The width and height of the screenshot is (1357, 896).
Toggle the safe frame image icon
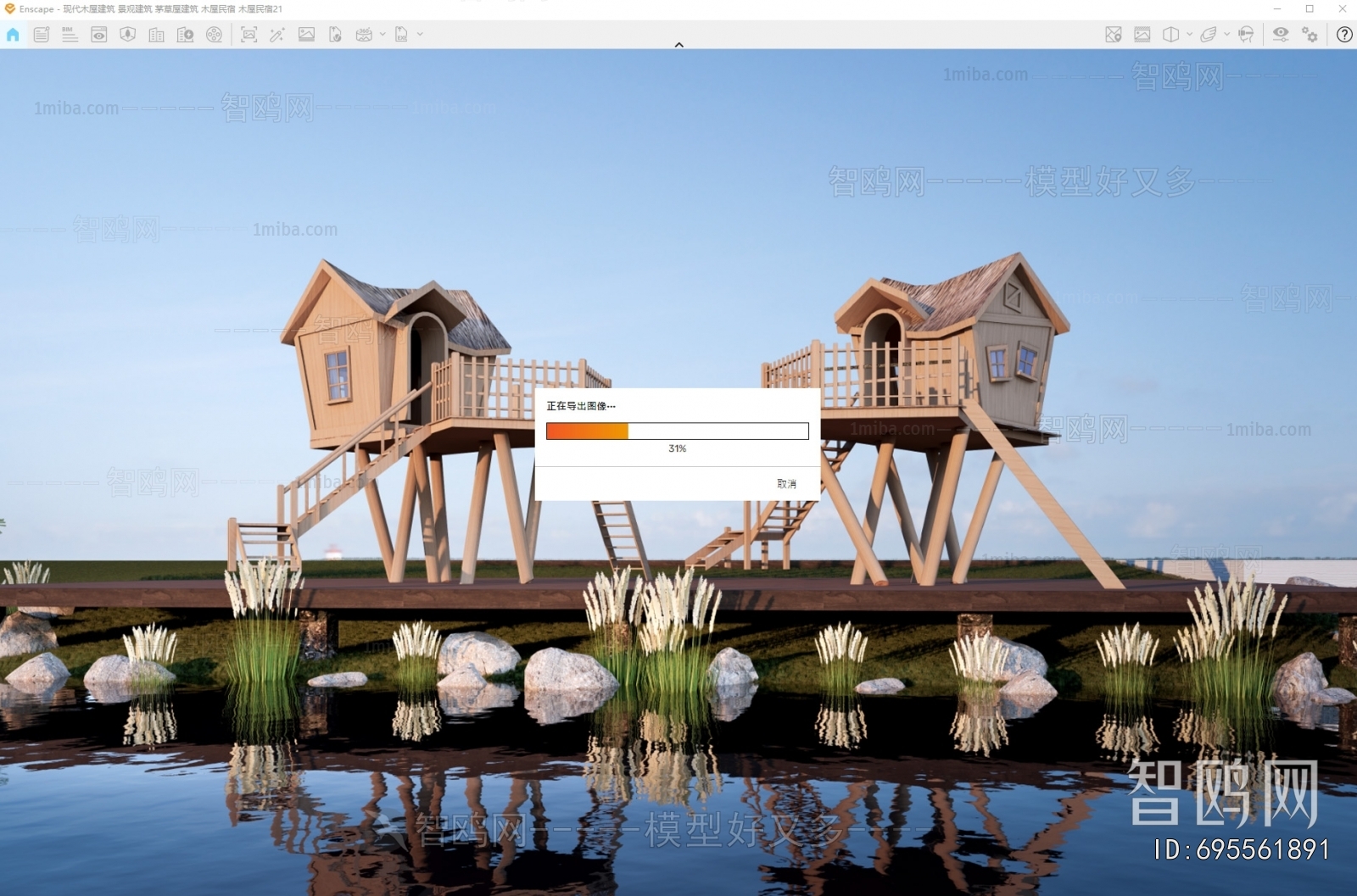[x=1142, y=35]
